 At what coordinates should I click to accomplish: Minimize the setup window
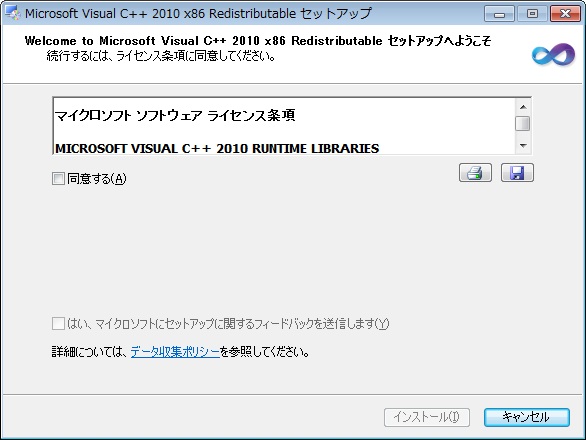point(499,14)
